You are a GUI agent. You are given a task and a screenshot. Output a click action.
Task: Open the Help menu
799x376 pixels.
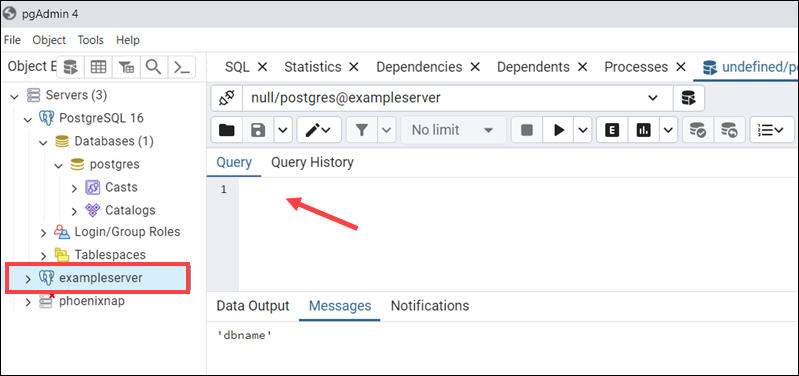pos(128,40)
